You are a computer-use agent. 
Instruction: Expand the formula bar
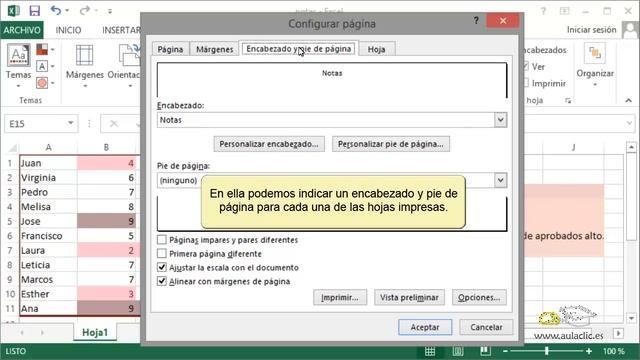click(629, 123)
